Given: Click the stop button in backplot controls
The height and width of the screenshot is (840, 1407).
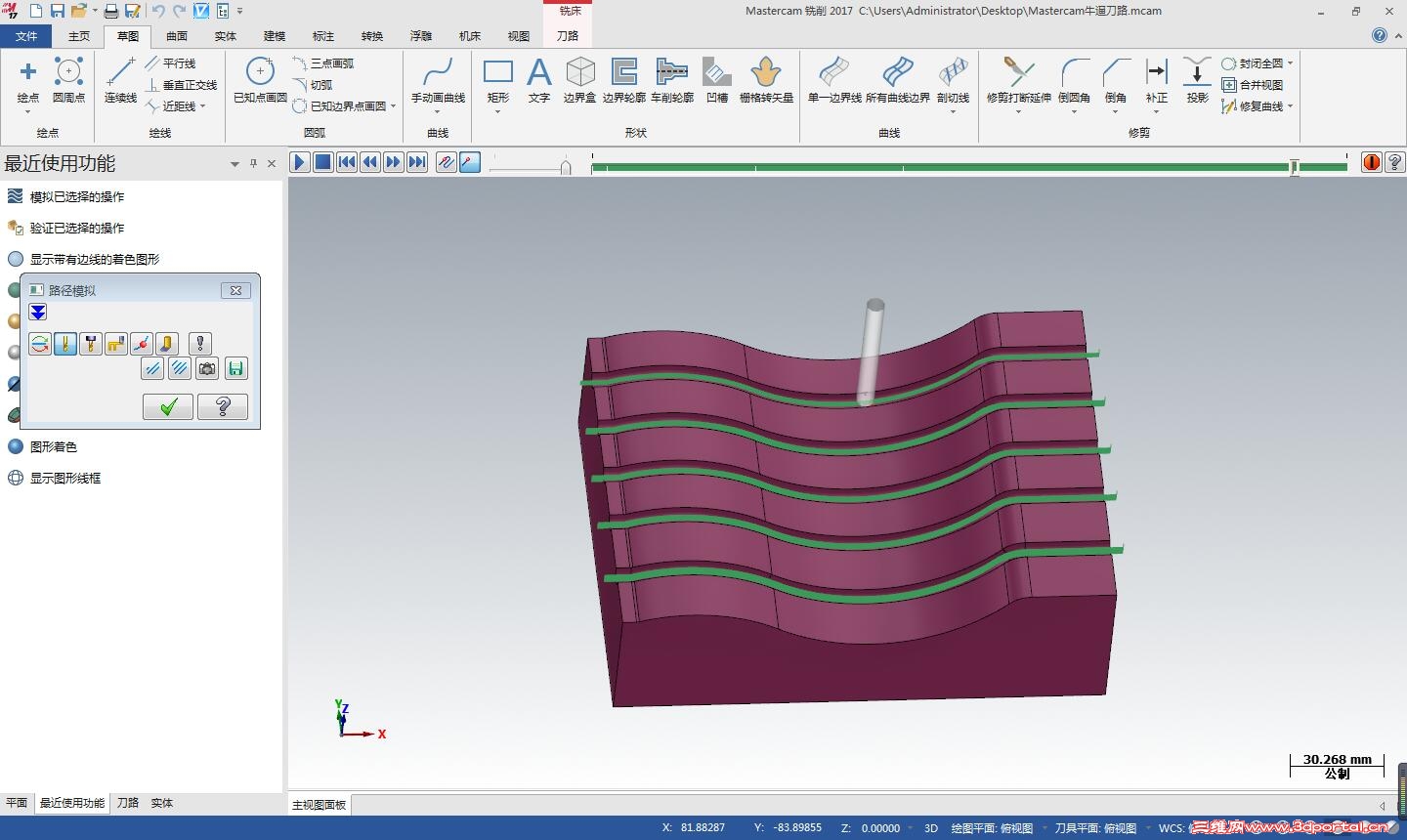Looking at the screenshot, I should [x=323, y=162].
